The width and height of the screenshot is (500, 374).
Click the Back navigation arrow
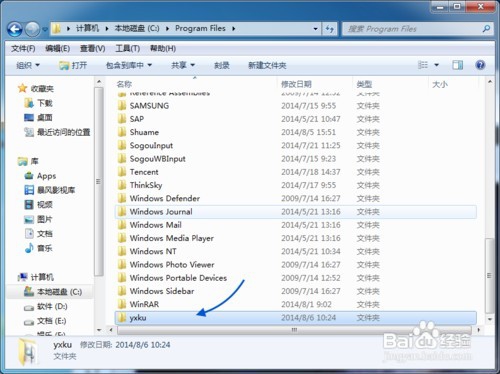click(15, 29)
